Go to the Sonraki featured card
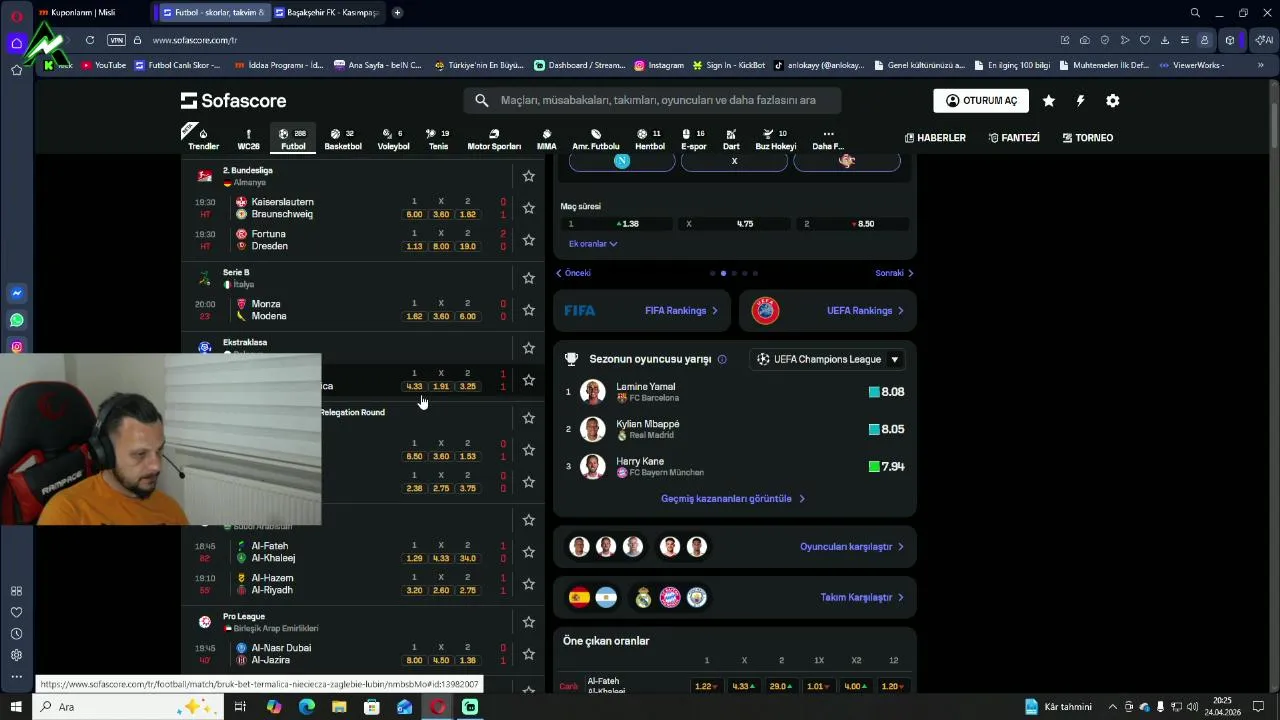This screenshot has height=720, width=1280. tap(894, 273)
